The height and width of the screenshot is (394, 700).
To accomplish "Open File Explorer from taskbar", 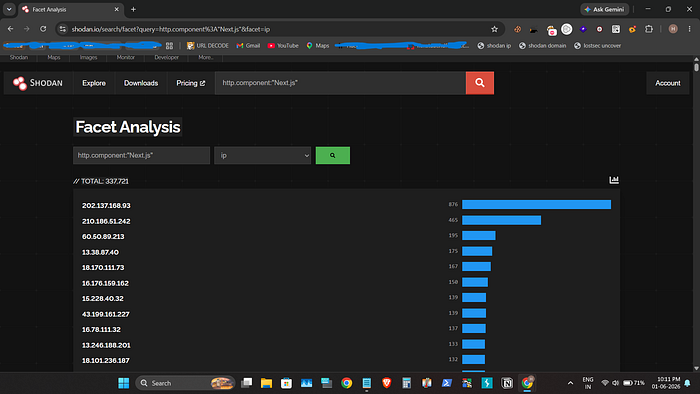I will click(x=267, y=383).
